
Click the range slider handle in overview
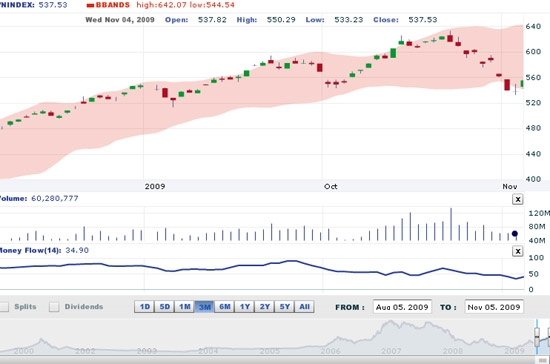(x=537, y=337)
